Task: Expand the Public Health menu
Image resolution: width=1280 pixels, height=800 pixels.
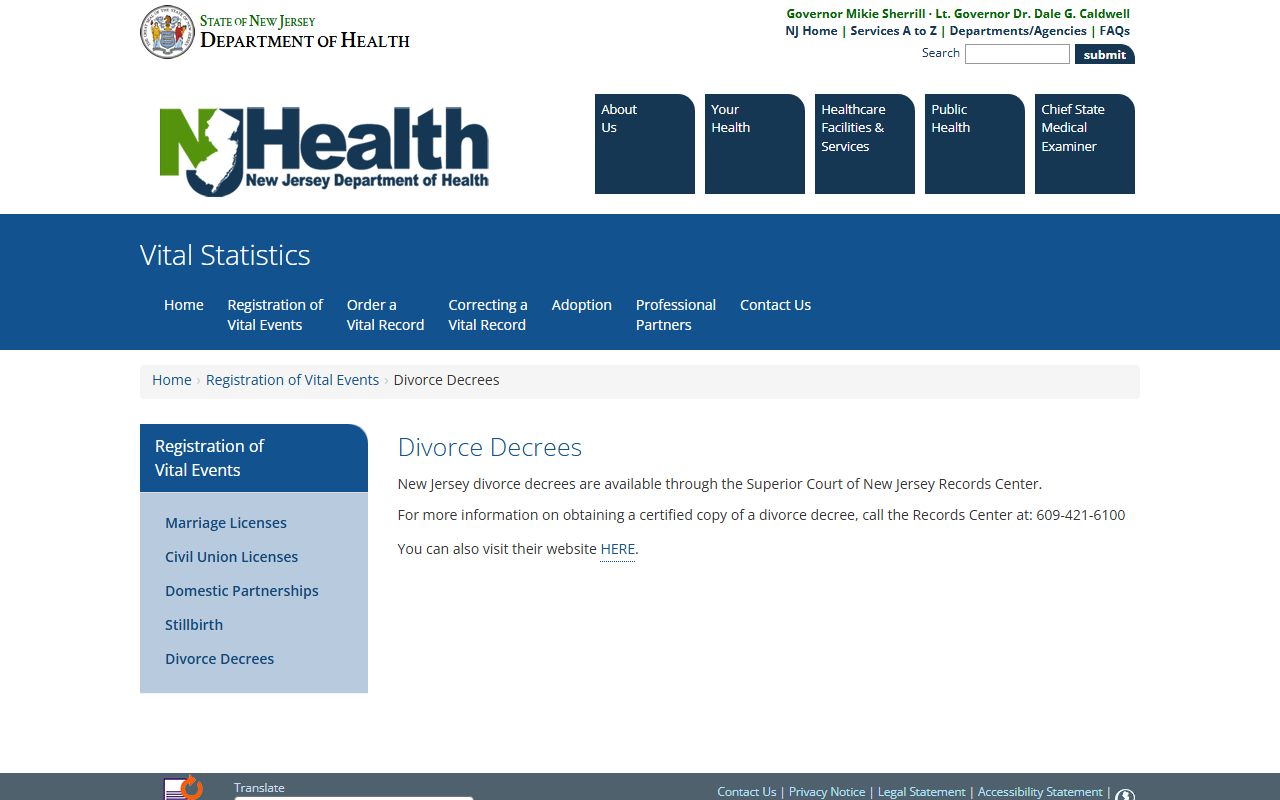Action: coord(974,143)
